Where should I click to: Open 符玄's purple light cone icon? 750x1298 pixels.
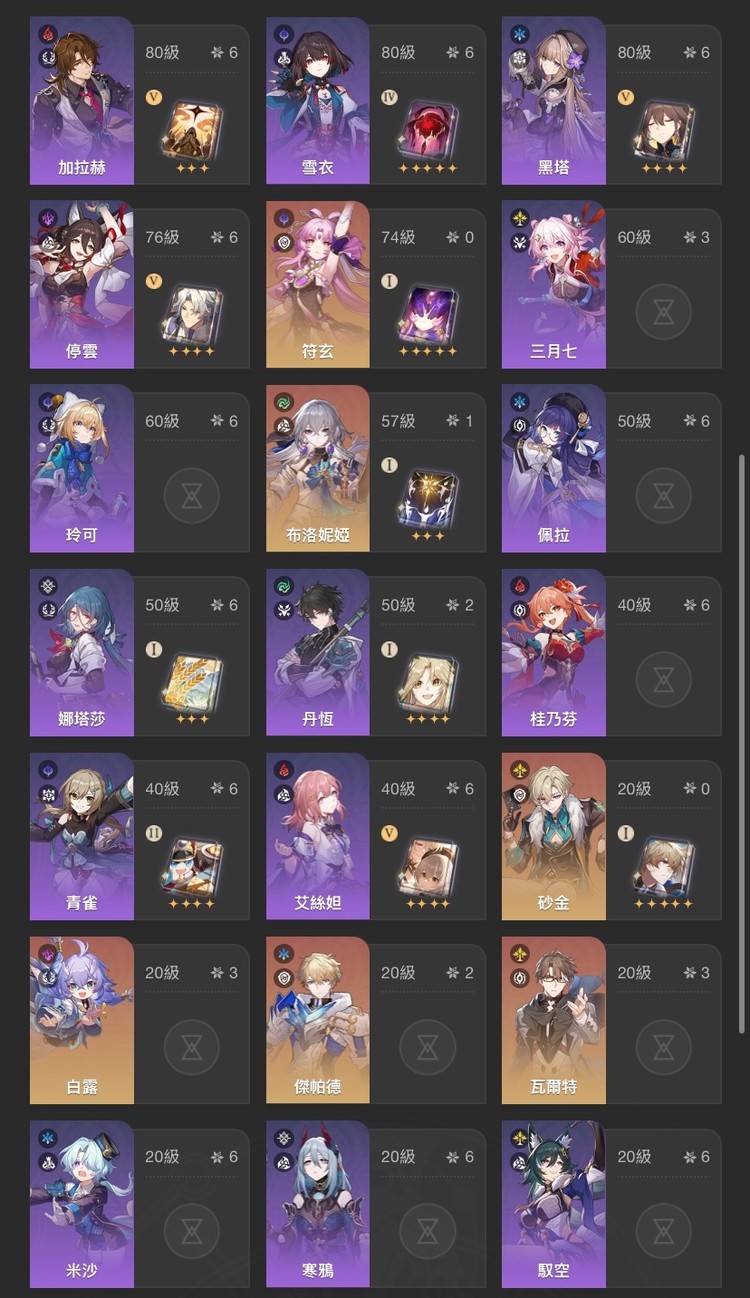point(427,311)
